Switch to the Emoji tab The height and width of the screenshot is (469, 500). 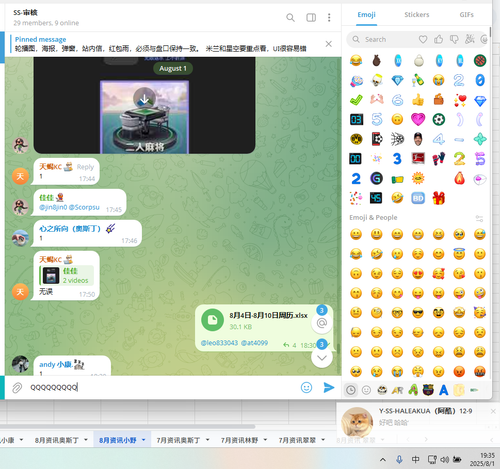(x=366, y=15)
